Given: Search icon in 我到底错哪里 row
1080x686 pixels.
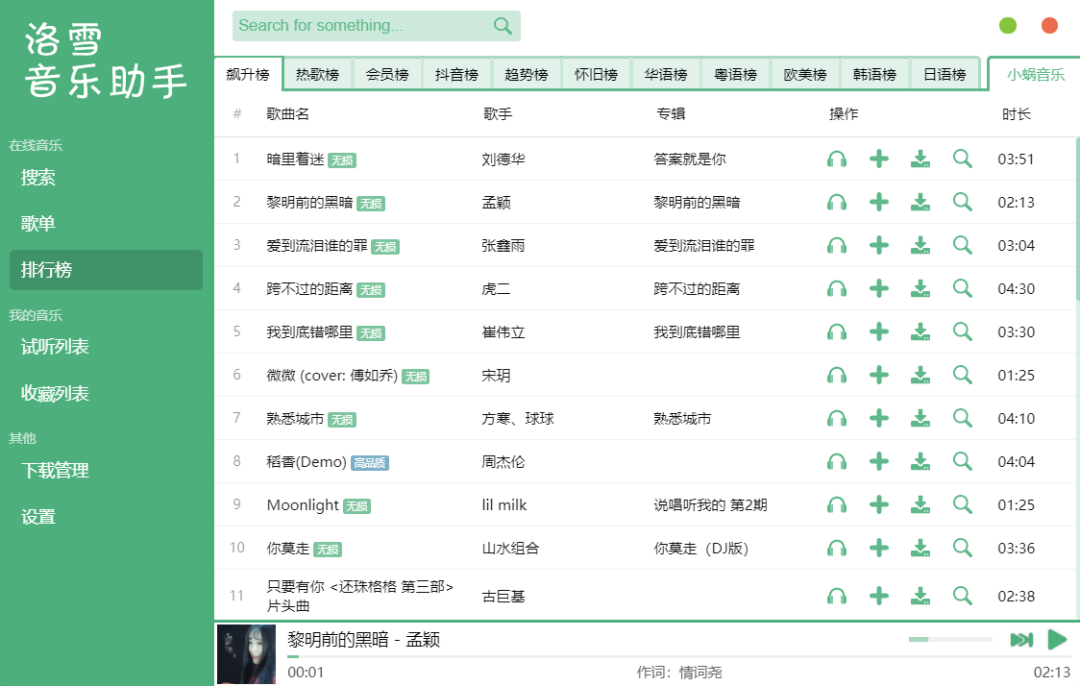Looking at the screenshot, I should [962, 332].
